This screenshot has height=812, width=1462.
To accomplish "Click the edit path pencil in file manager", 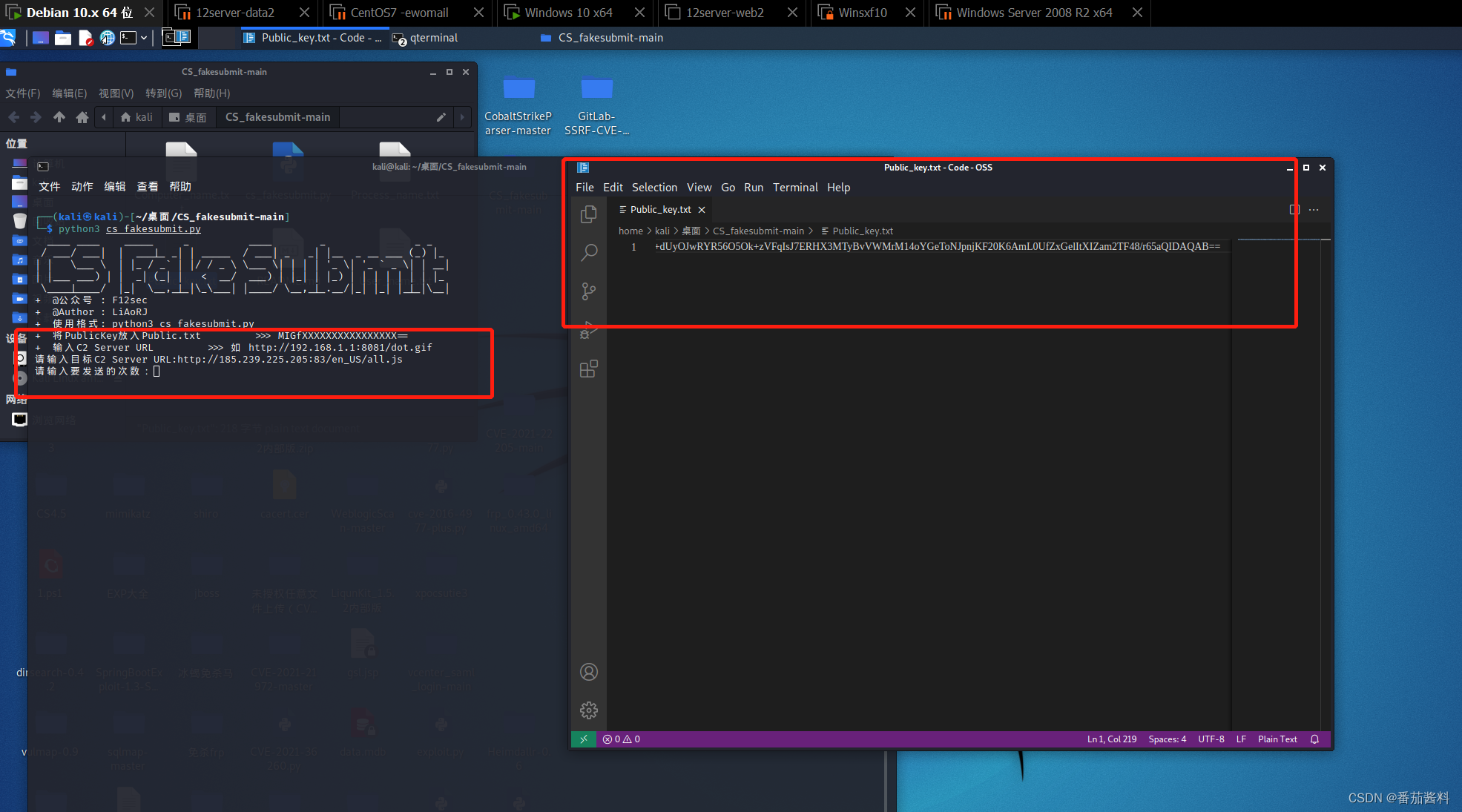I will pos(441,117).
